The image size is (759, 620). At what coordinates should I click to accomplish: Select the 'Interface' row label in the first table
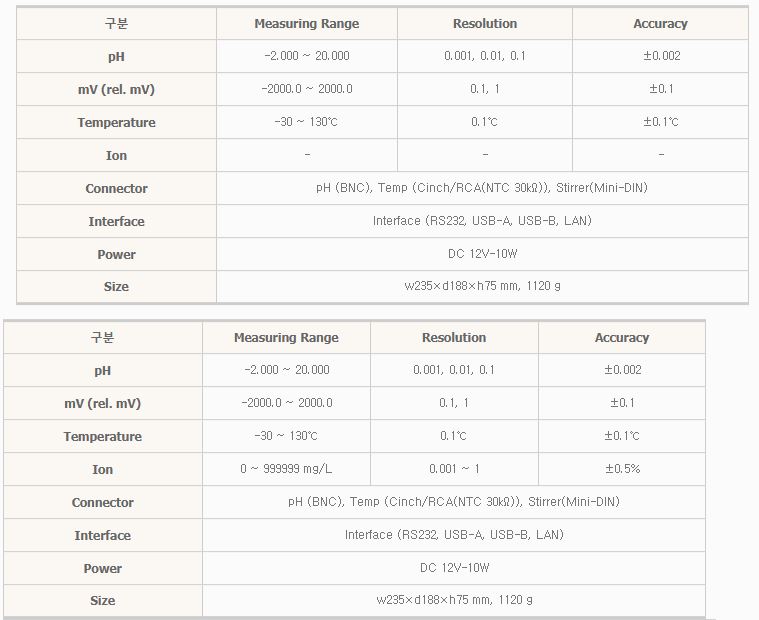pyautogui.click(x=116, y=222)
